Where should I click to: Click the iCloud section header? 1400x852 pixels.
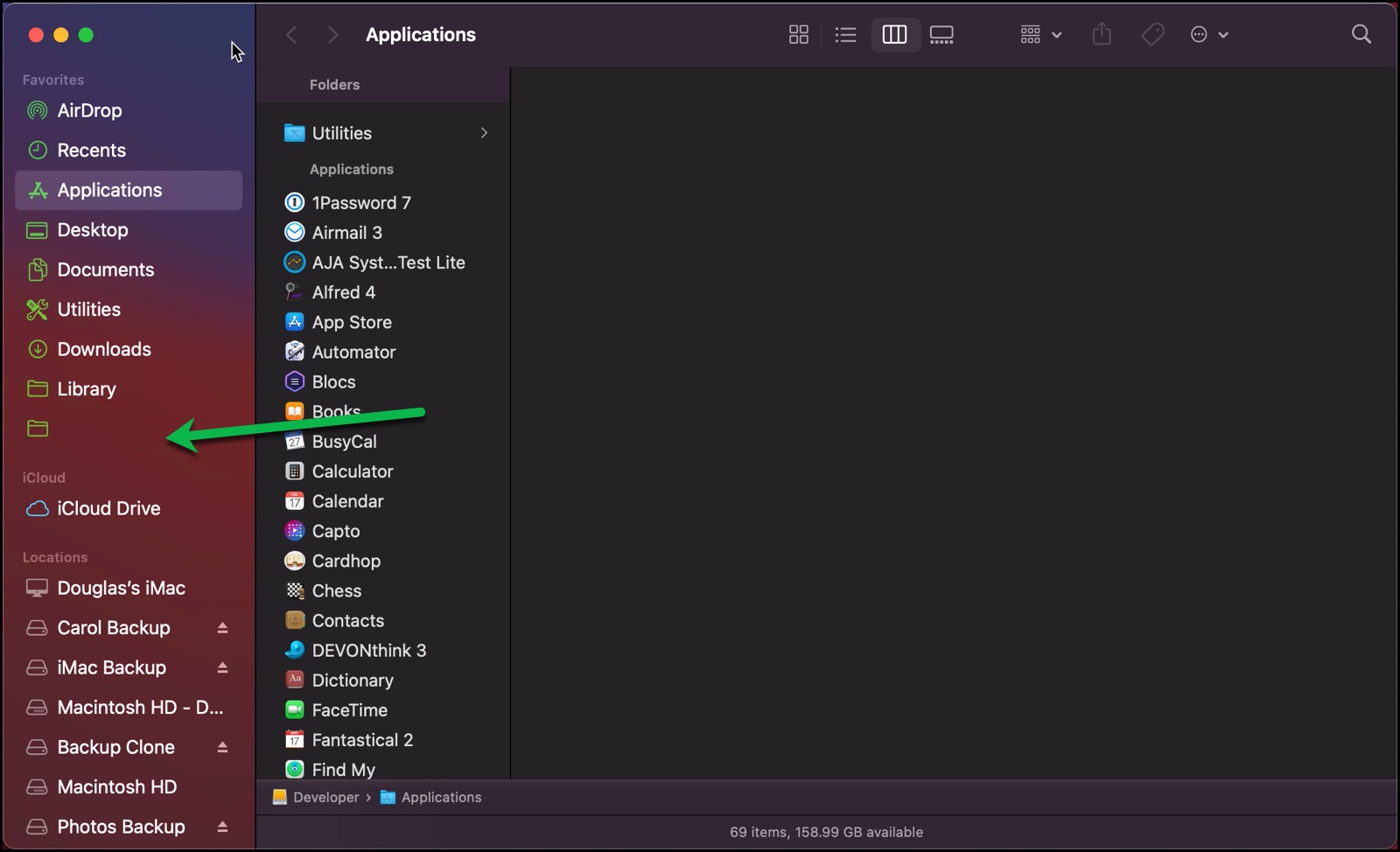44,478
